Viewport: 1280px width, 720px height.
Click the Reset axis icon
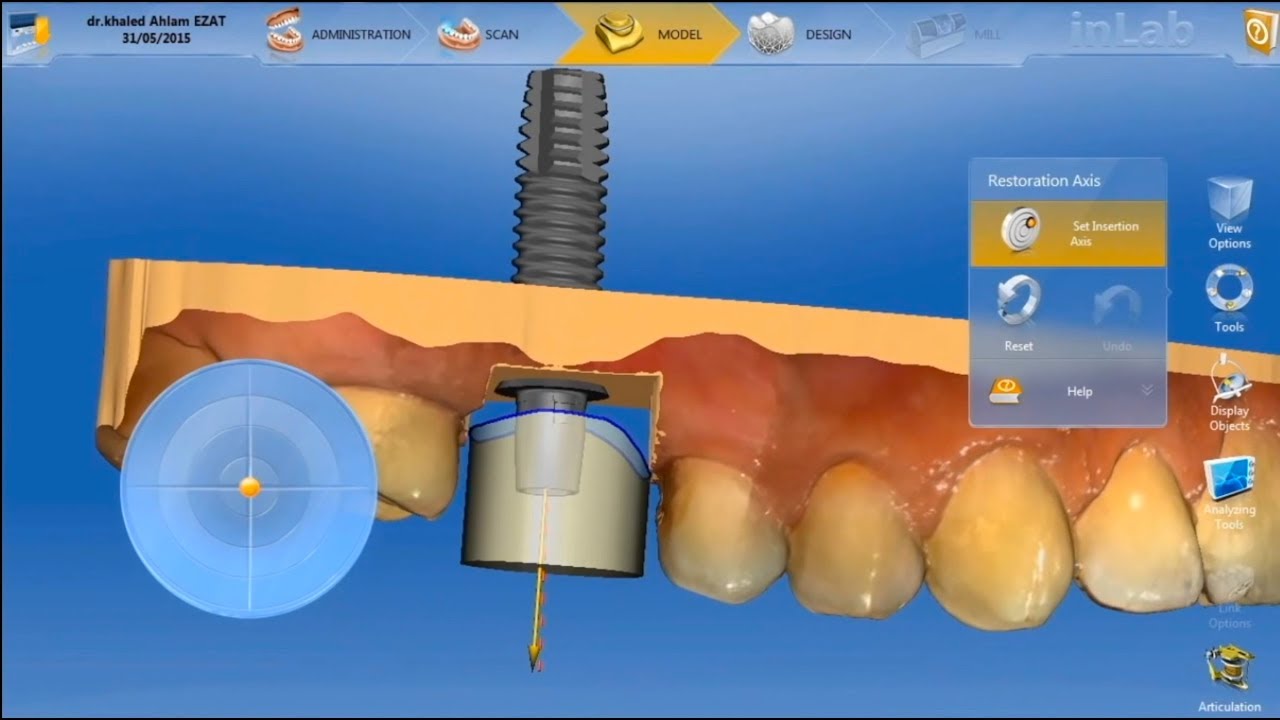(x=1019, y=302)
